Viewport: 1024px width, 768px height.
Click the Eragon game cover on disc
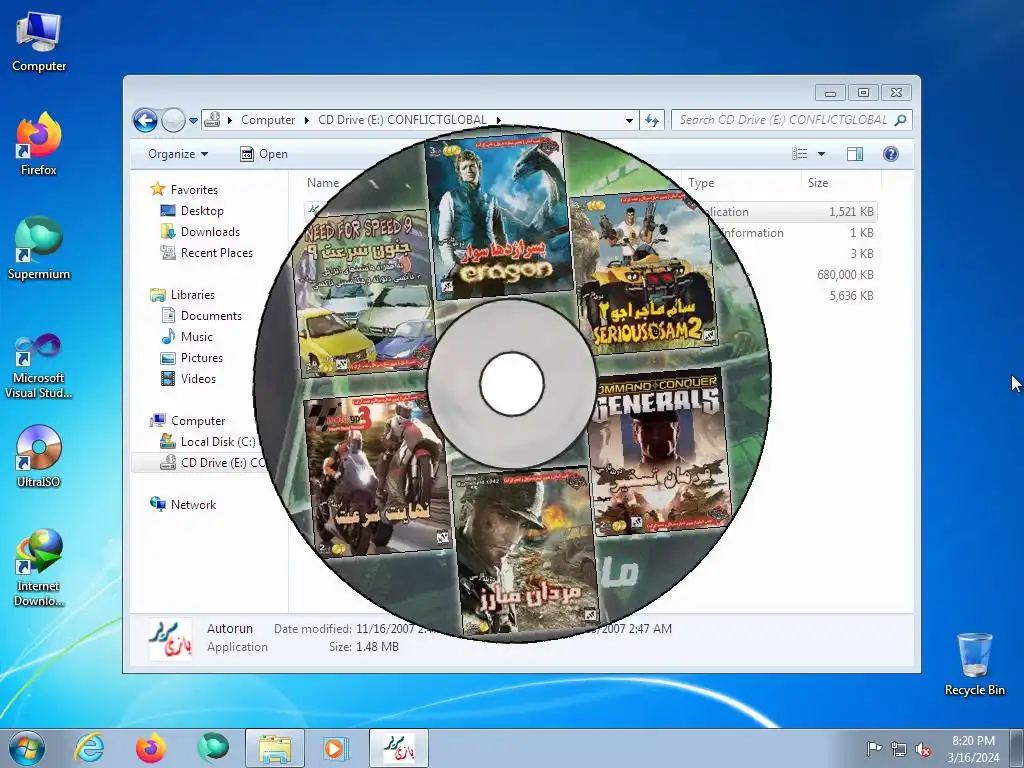tap(499, 215)
